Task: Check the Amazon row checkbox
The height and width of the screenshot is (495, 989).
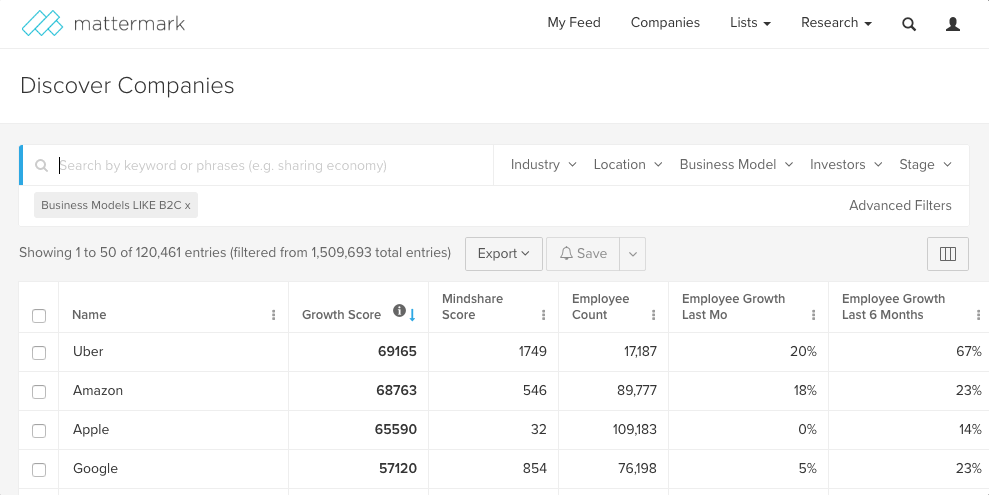Action: point(39,392)
